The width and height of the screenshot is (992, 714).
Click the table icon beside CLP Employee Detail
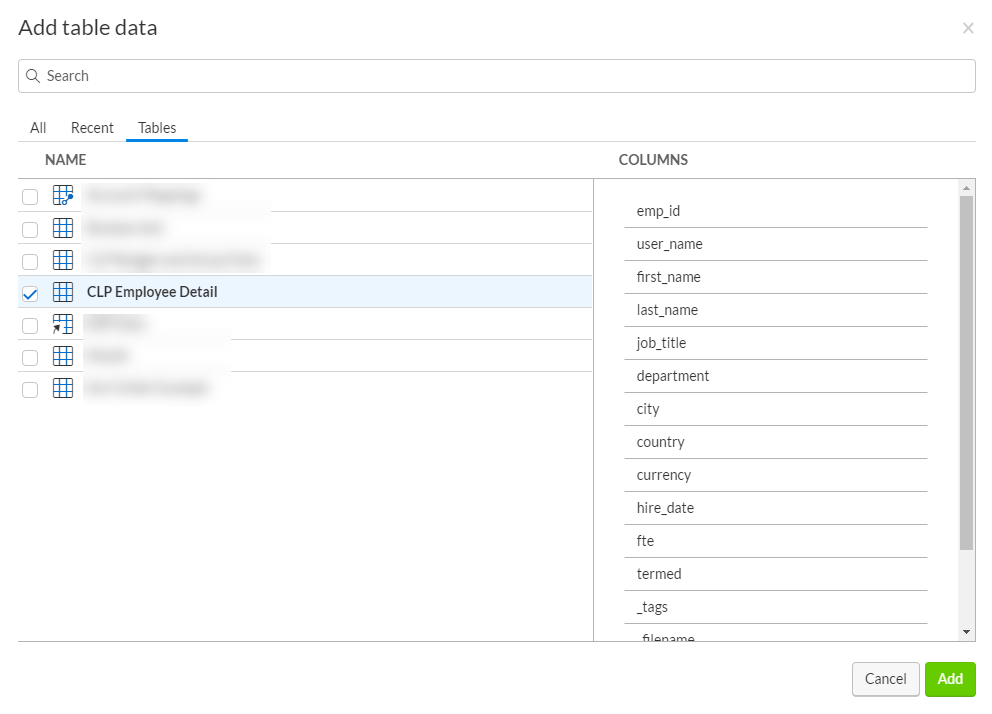click(63, 292)
